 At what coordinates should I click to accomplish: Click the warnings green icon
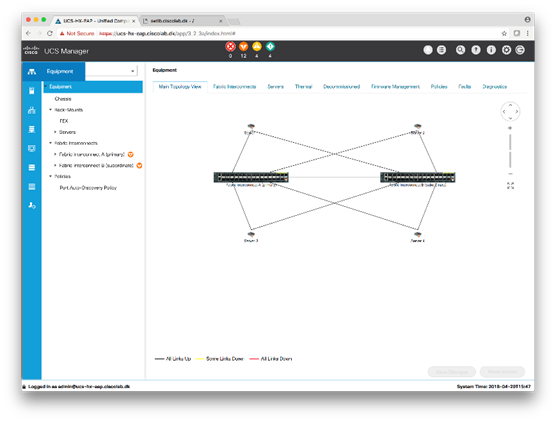pyautogui.click(x=270, y=46)
